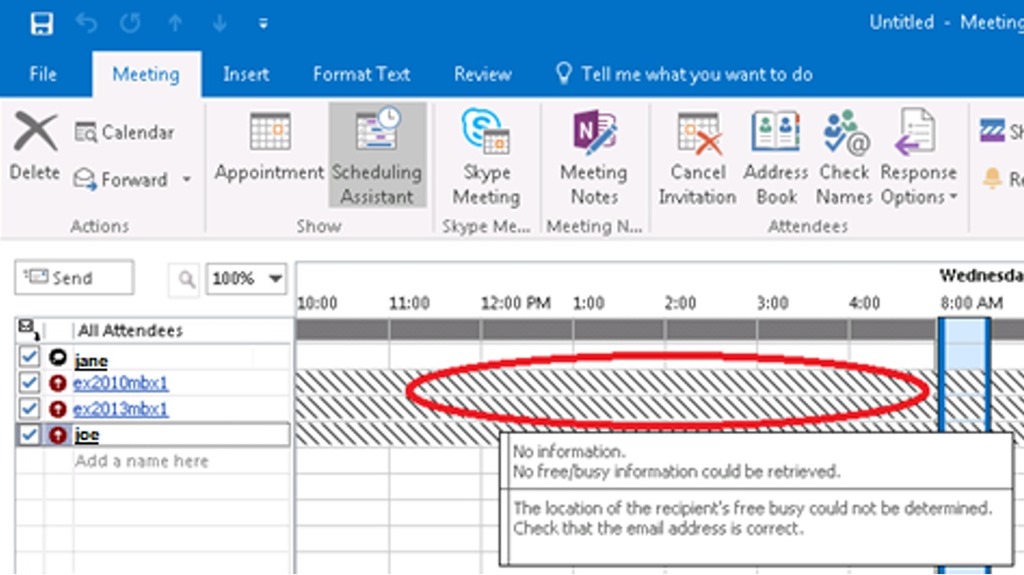This screenshot has width=1024, height=575.
Task: Click the Show As ribbon icon
Action: (x=992, y=130)
